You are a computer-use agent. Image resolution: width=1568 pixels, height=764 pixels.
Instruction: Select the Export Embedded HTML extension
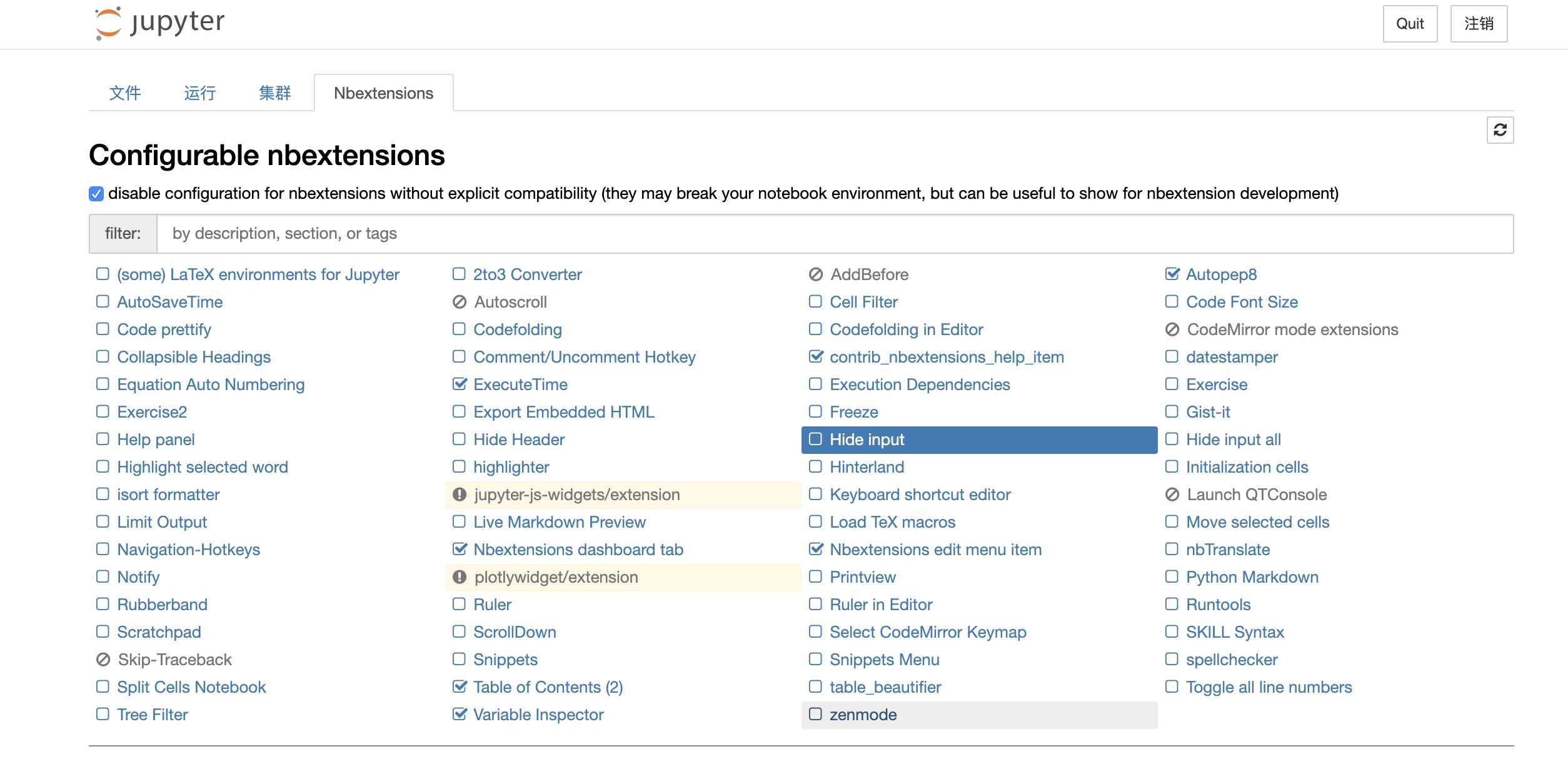tap(564, 412)
